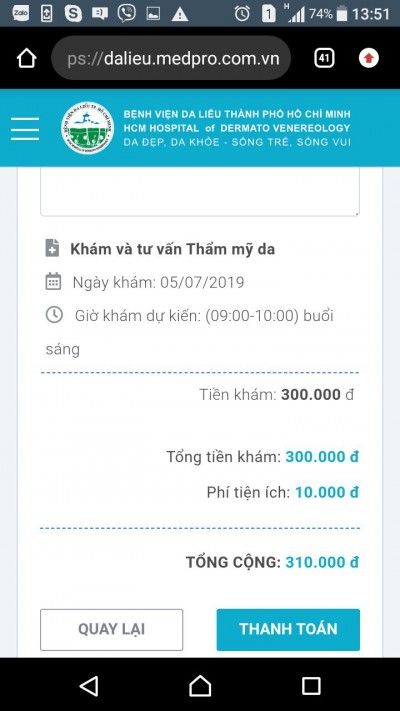The image size is (400, 711).
Task: Tap the Skype notification icon
Action: tap(73, 14)
